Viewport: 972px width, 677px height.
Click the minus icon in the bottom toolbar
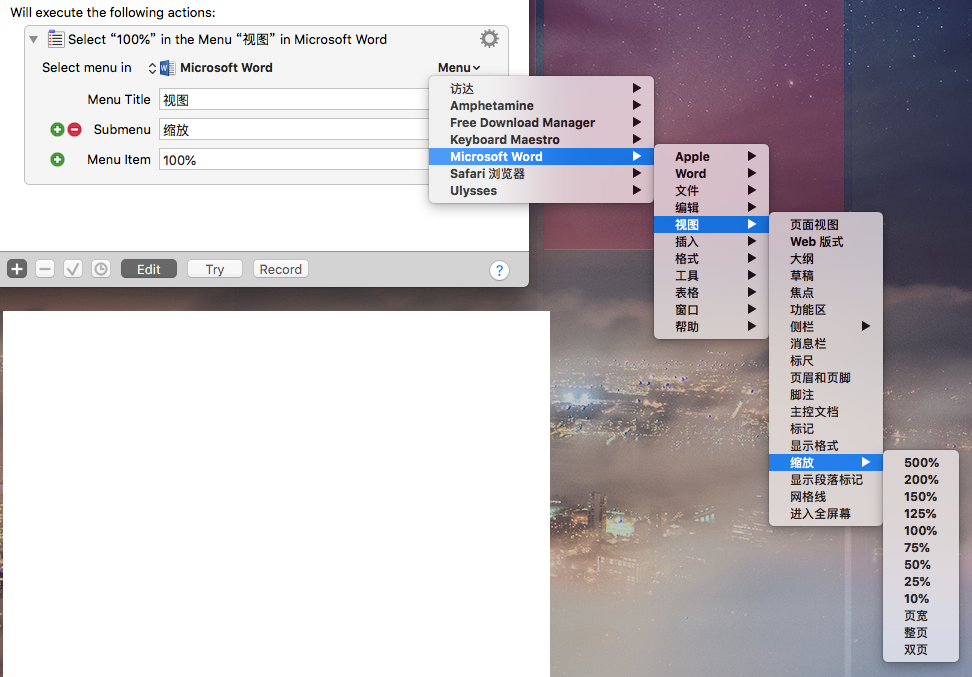point(44,268)
